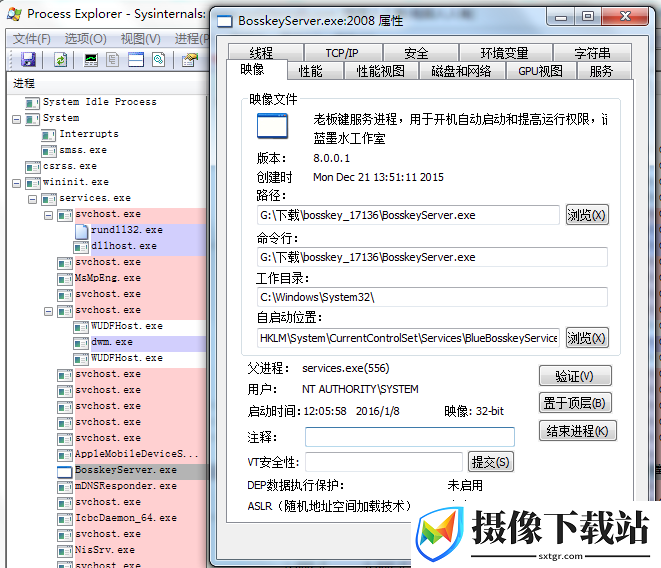
Task: Click the Properties toolbar icon
Action: tap(190, 59)
